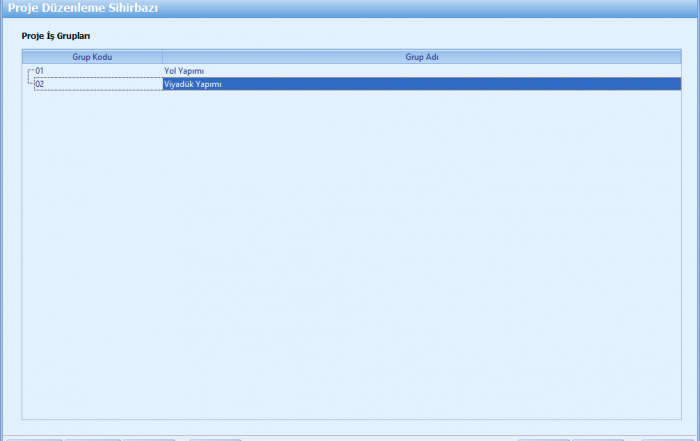Click the Yol Yapımı group name cell
This screenshot has width=700, height=441.
tap(184, 71)
